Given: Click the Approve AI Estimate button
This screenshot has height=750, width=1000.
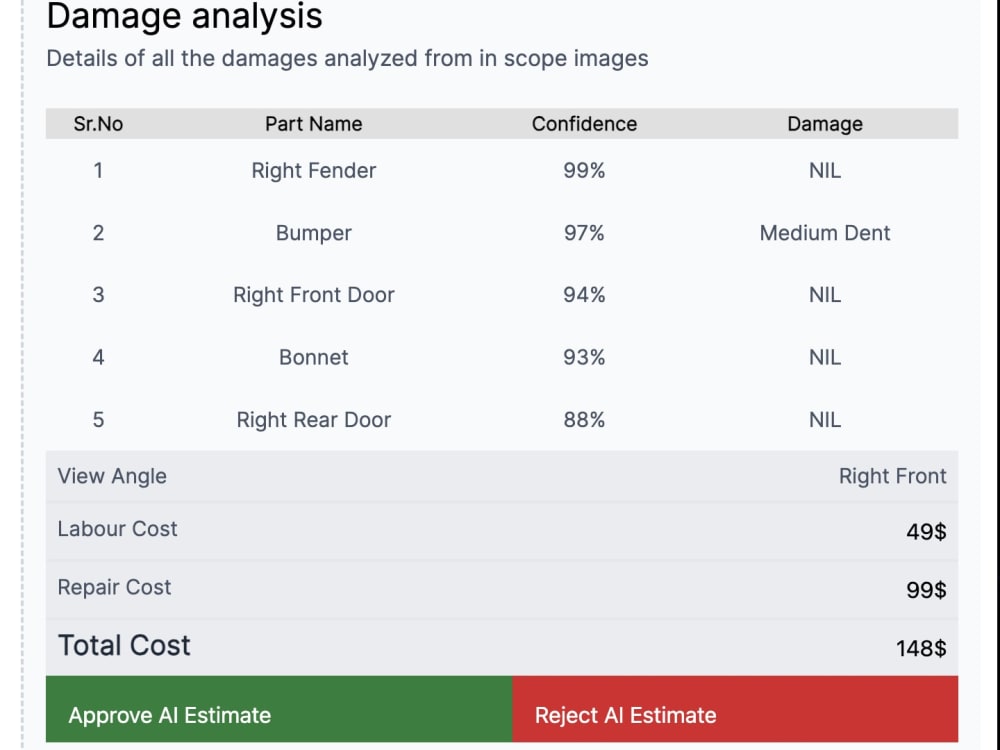Looking at the screenshot, I should tap(279, 709).
